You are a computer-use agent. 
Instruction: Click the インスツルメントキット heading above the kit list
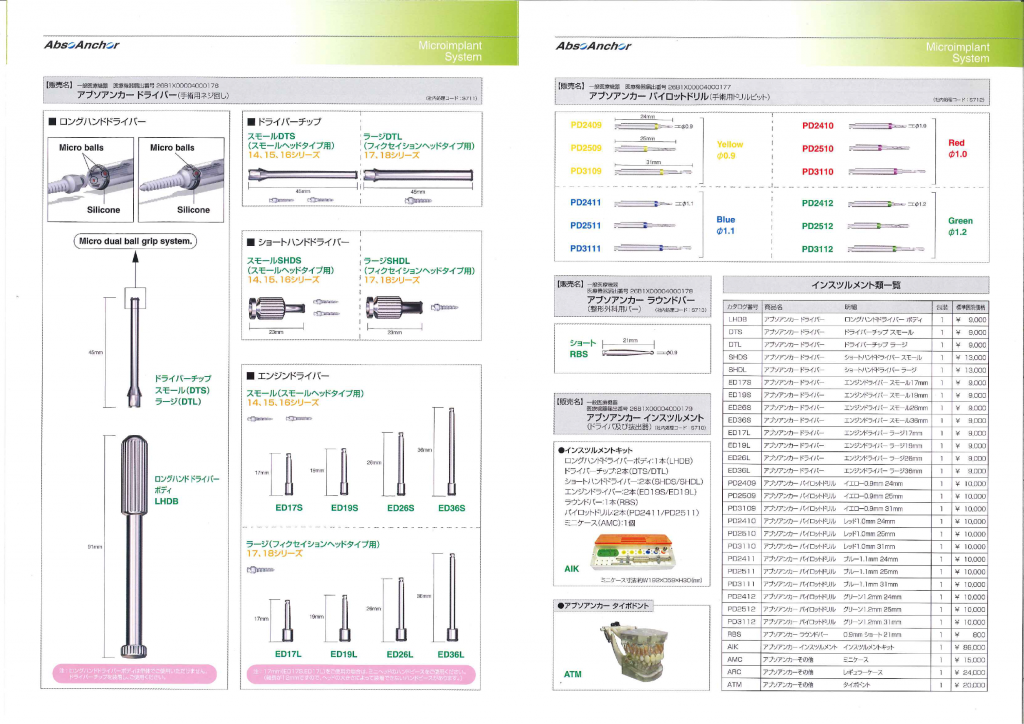[x=595, y=450]
